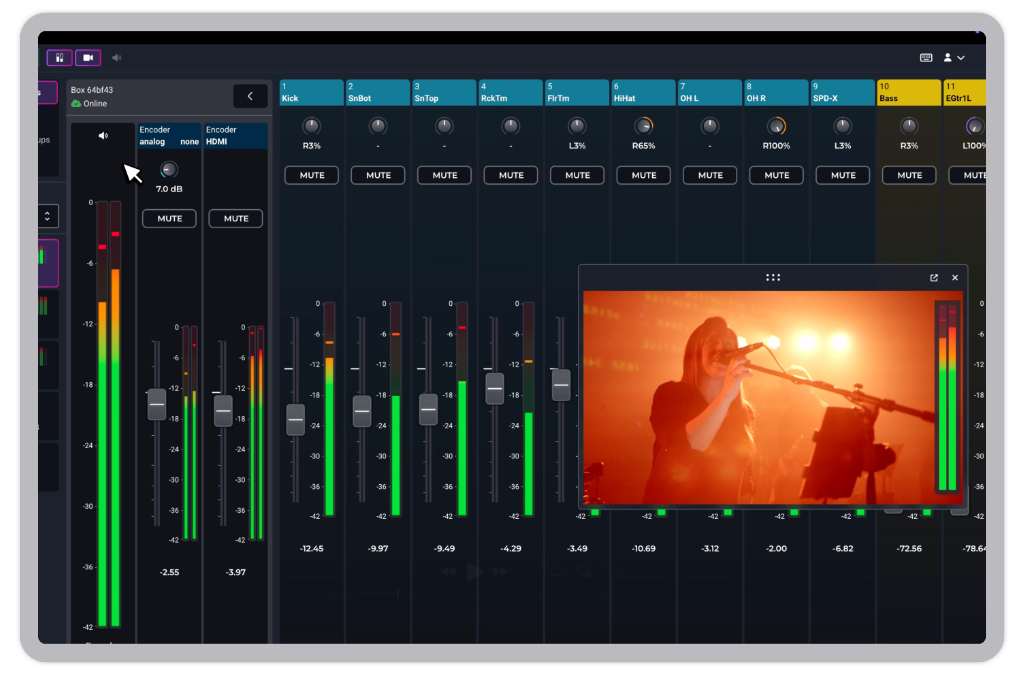Collapse the Box 64bf43 panel with the chevron
The width and height of the screenshot is (1025, 675).
pos(251,96)
